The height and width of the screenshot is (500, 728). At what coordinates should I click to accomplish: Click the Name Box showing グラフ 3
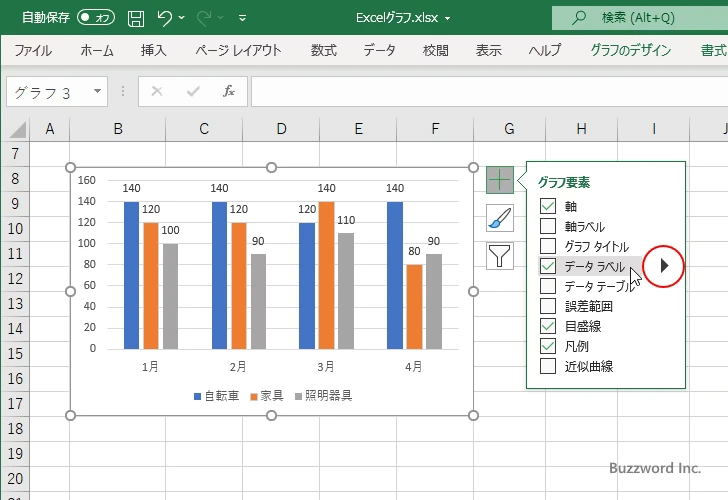point(49,92)
